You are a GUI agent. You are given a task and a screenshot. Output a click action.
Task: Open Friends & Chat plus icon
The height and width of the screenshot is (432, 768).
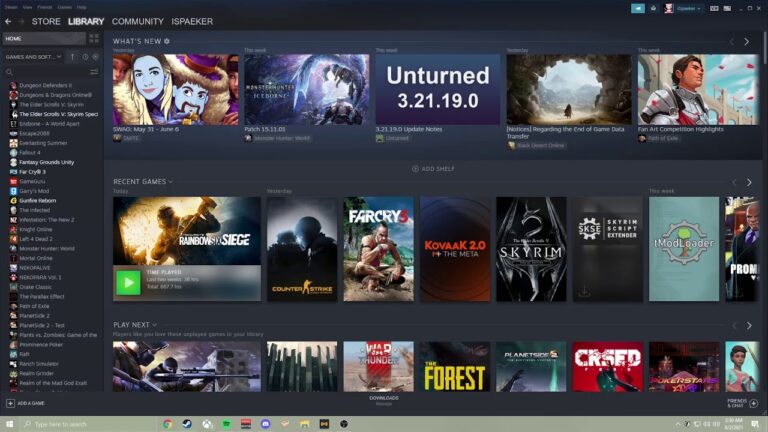(x=754, y=403)
